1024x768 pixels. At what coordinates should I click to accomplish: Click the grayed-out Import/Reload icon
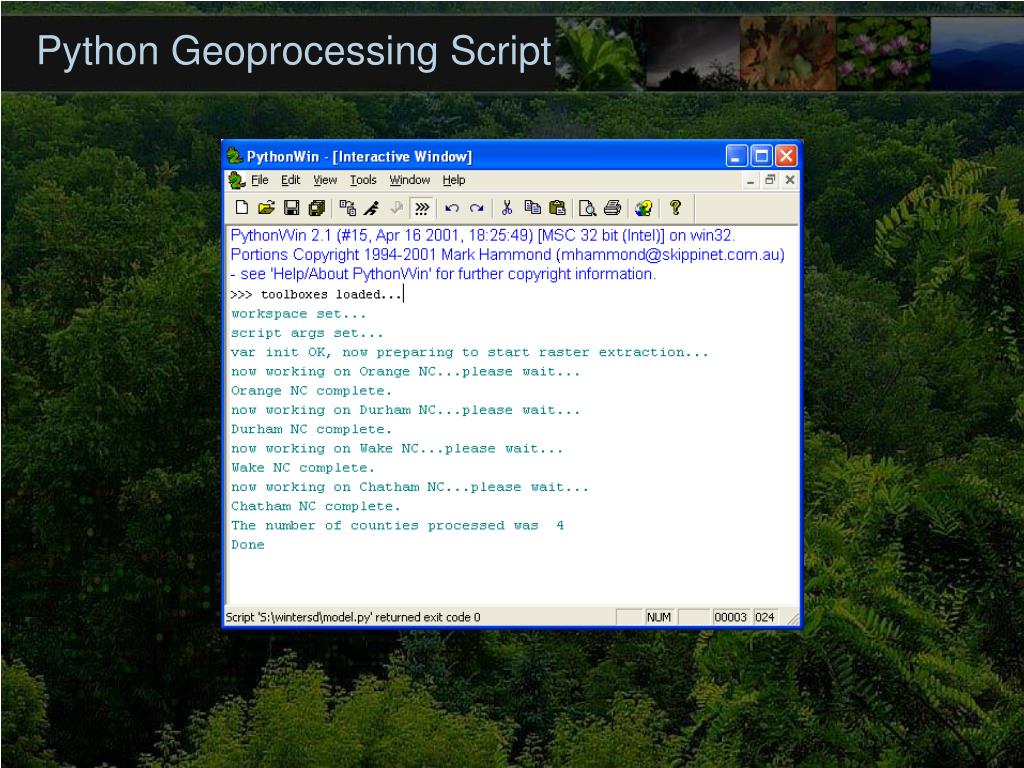click(396, 208)
